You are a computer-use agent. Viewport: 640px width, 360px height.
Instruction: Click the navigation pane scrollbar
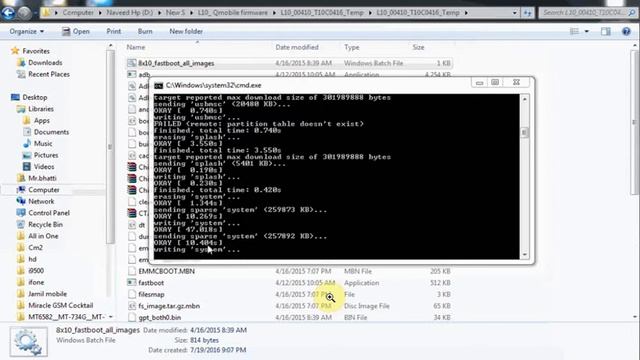109,147
